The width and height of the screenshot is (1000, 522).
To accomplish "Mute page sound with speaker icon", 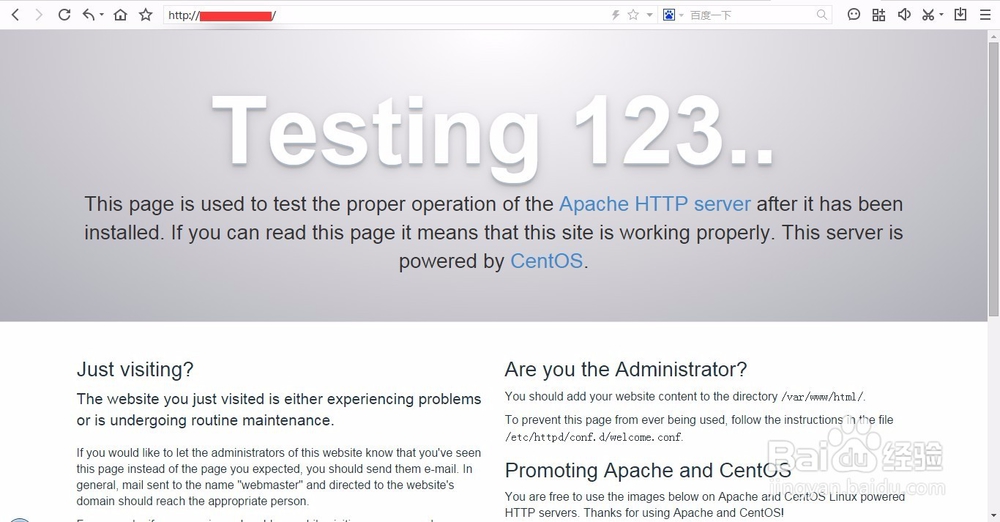I will [x=904, y=15].
